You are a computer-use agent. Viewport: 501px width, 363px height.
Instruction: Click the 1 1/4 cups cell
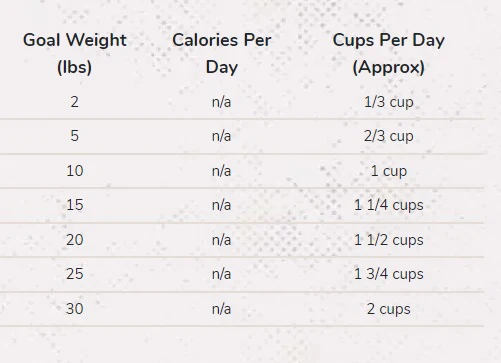click(389, 205)
